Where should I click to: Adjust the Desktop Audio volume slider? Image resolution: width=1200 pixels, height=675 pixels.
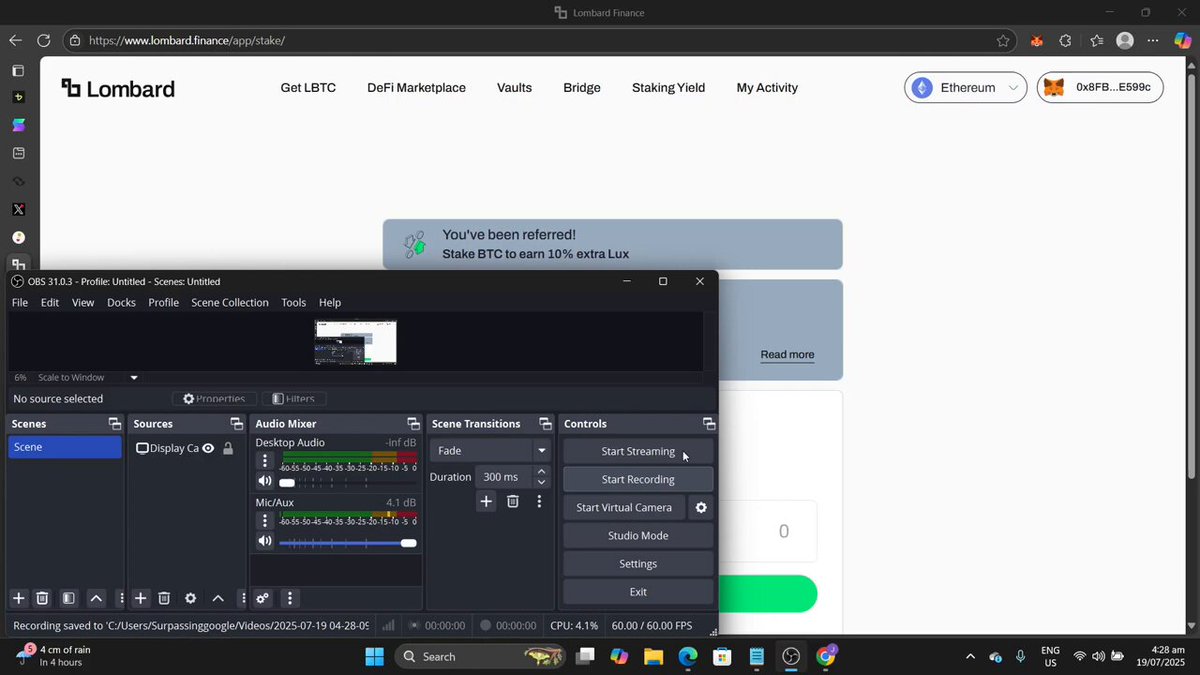click(347, 483)
